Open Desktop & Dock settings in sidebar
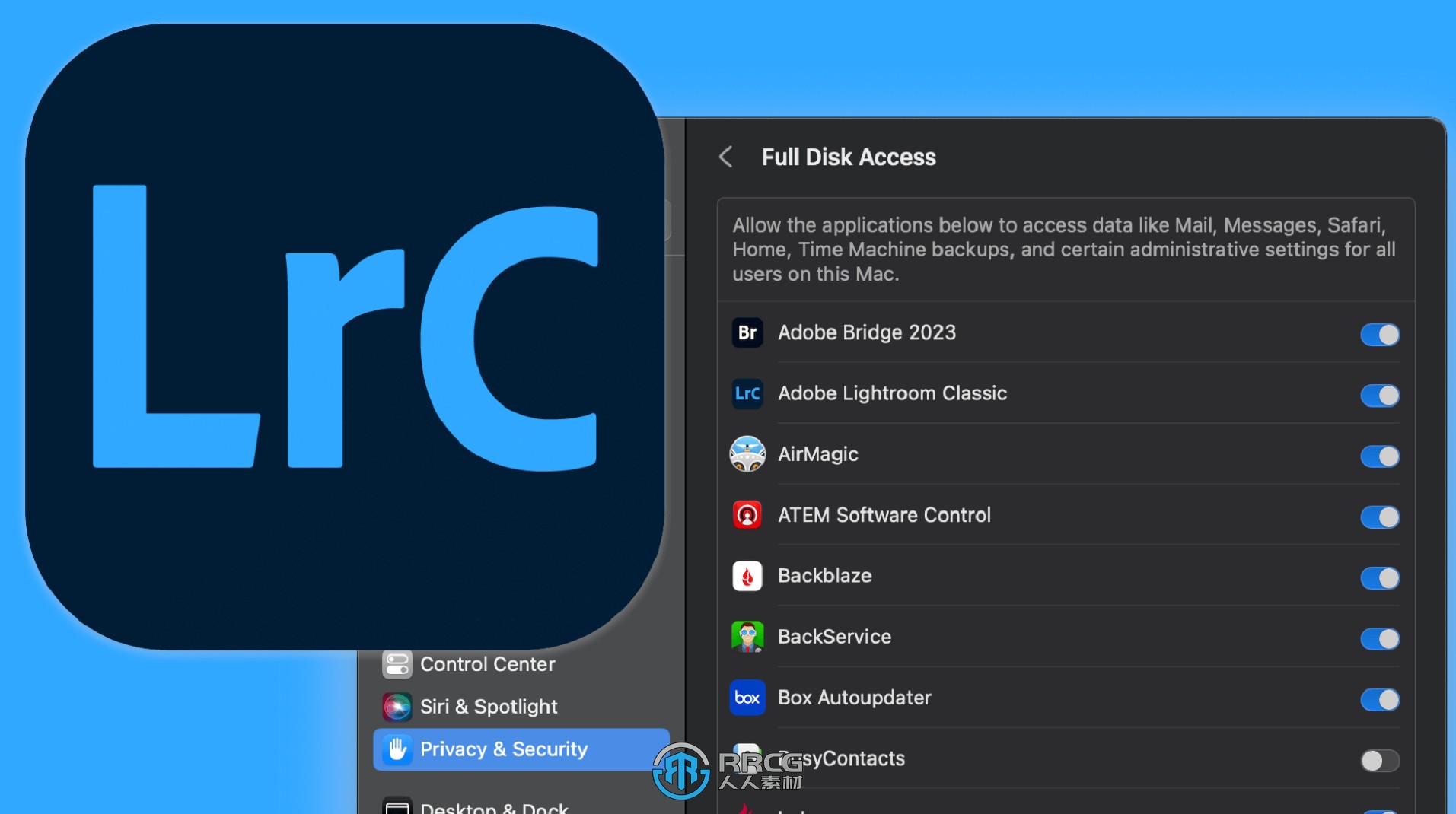1456x814 pixels. [x=494, y=806]
